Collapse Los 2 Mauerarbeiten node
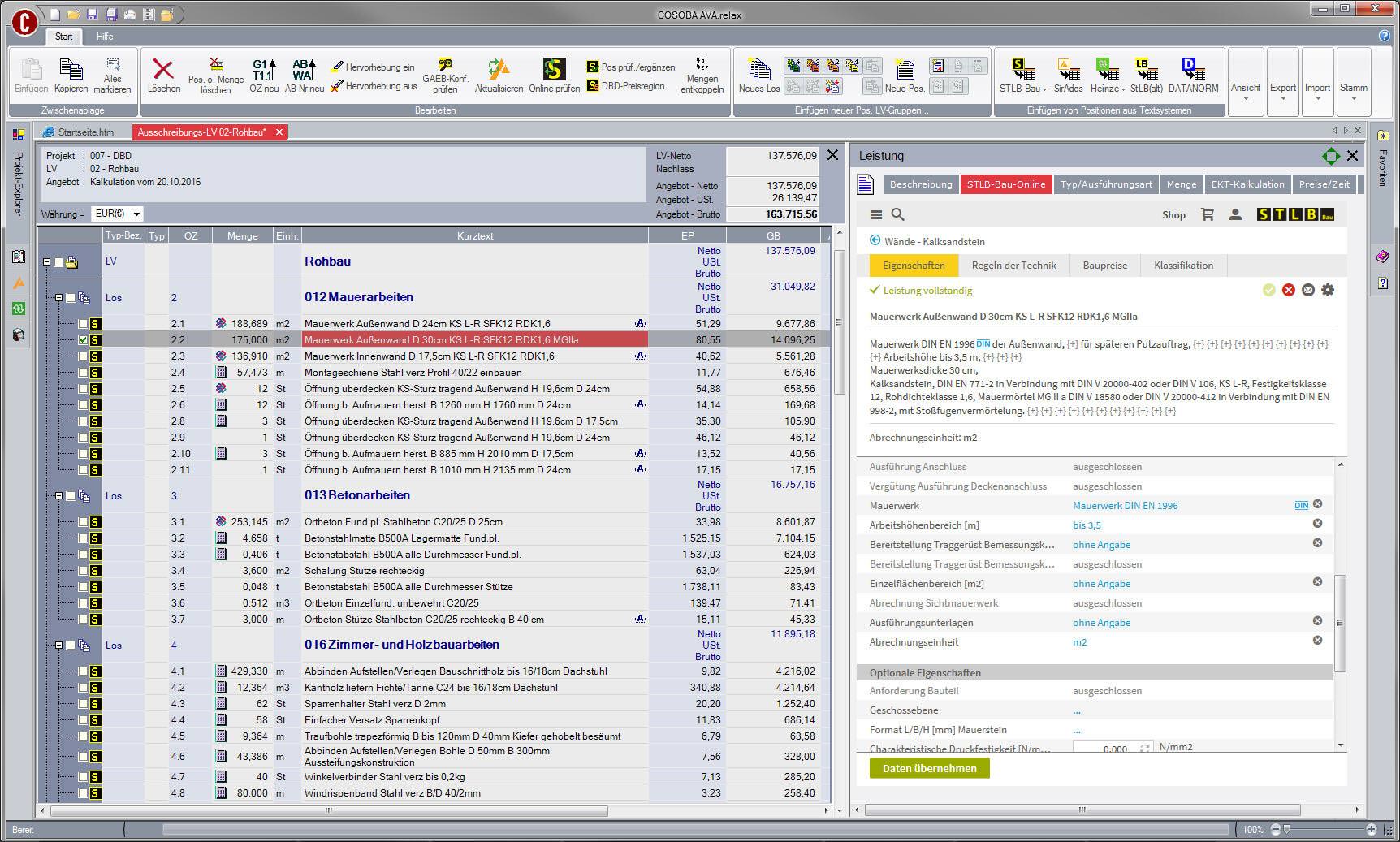 [58, 298]
